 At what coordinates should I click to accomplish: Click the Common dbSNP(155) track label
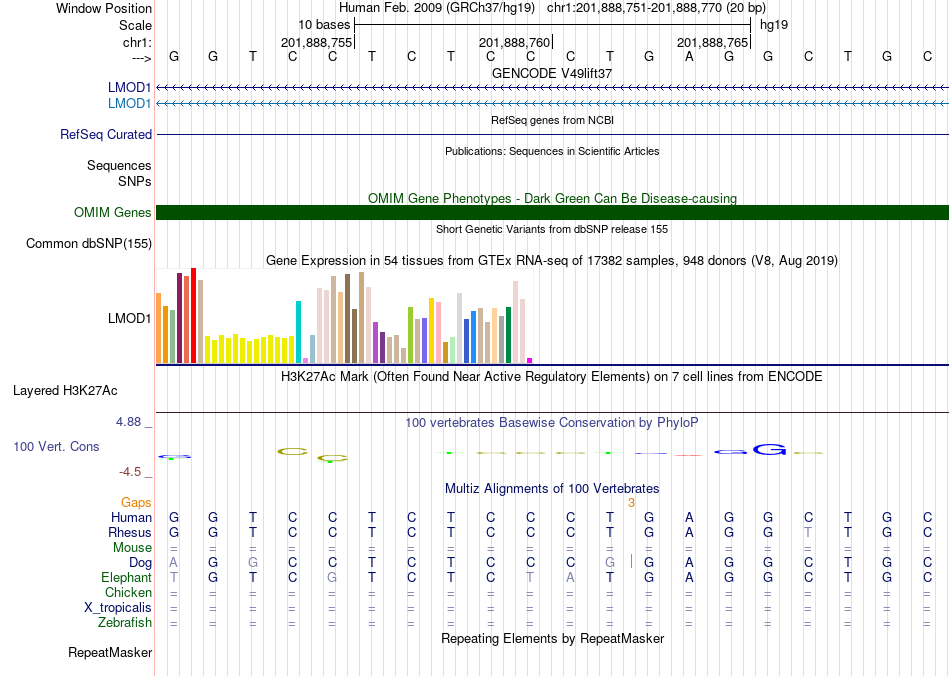[88, 244]
